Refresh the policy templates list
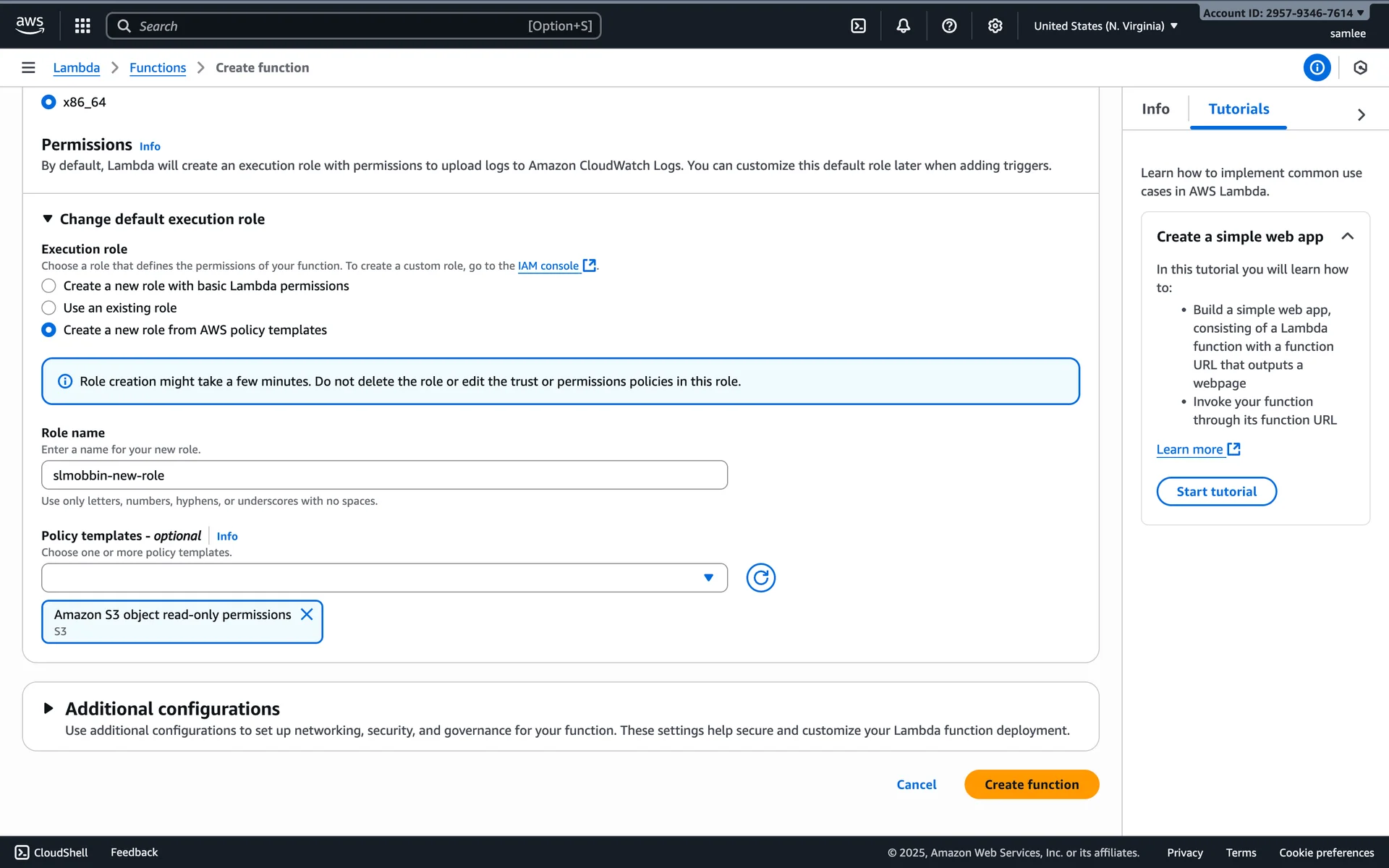 (x=760, y=577)
